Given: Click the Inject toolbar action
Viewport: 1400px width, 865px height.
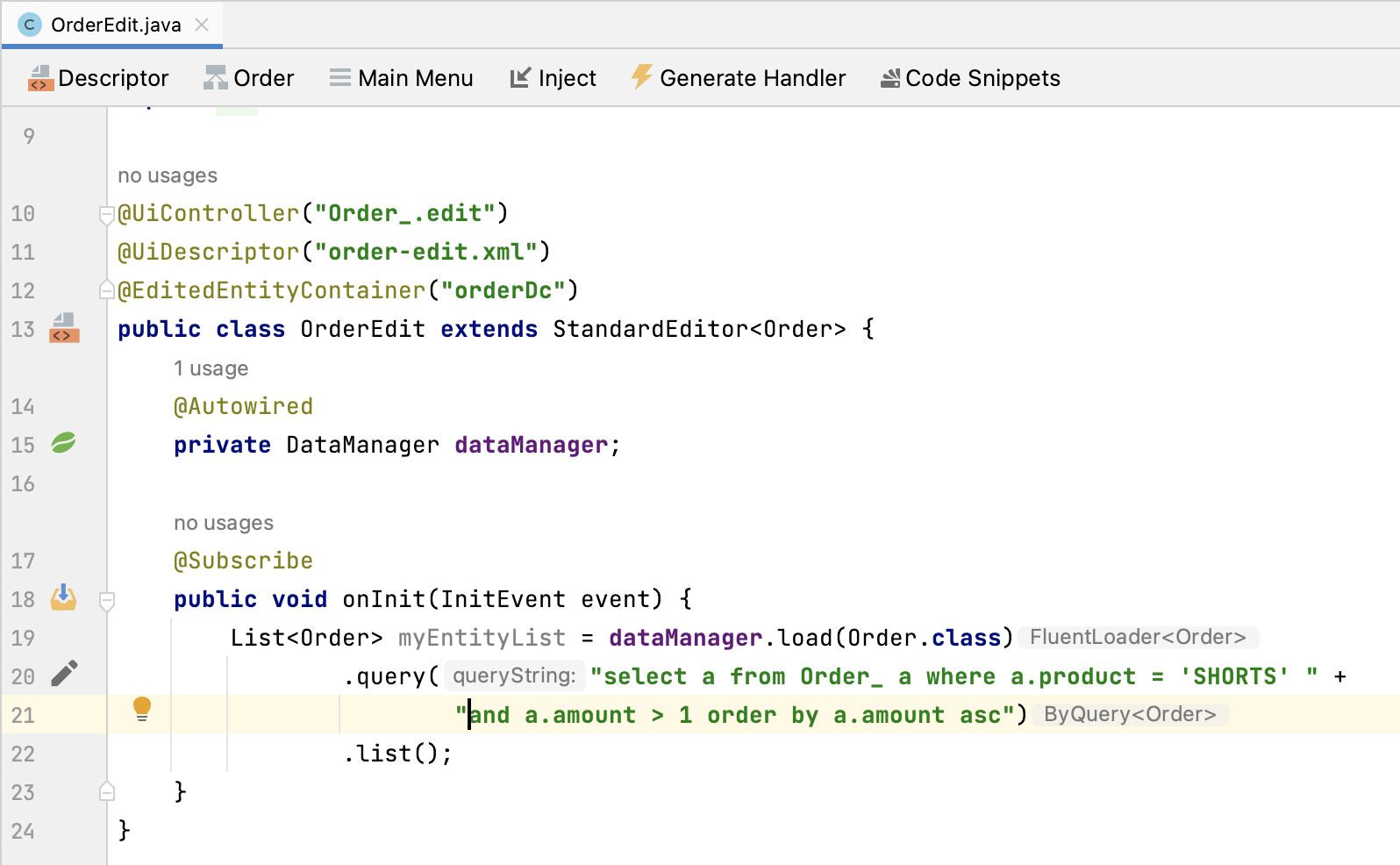Looking at the screenshot, I should [553, 78].
